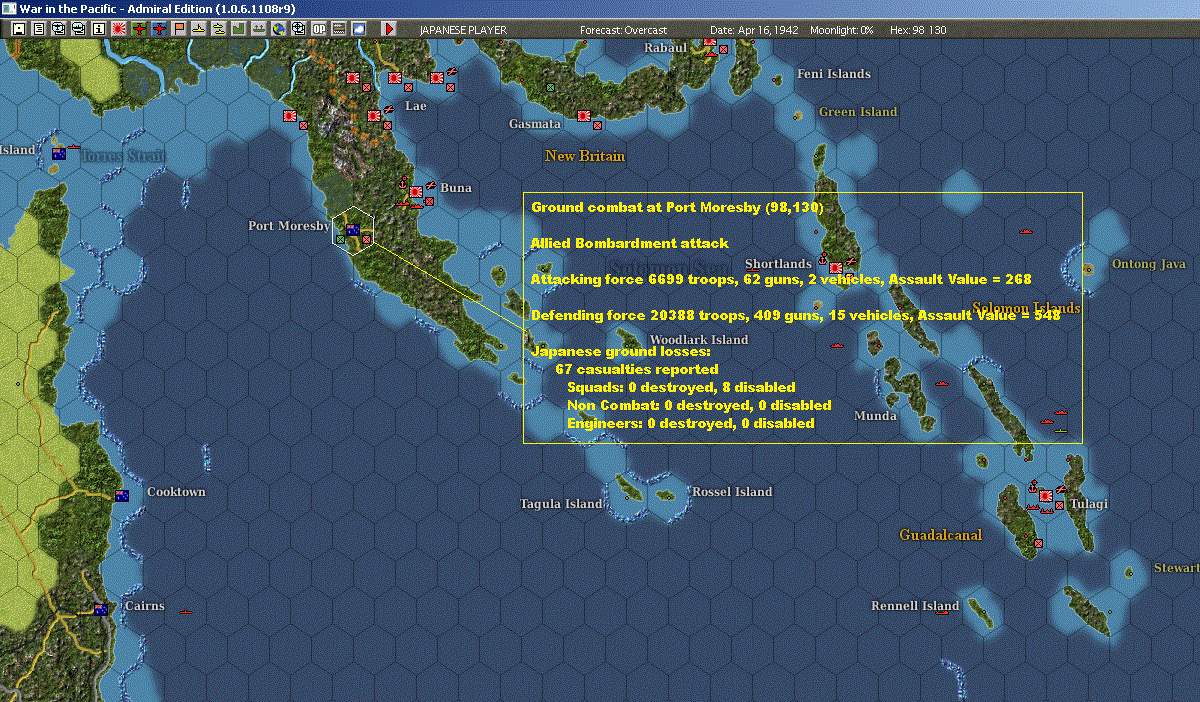Select red ship task force near Munda
Image resolution: width=1200 pixels, height=702 pixels.
(941, 384)
